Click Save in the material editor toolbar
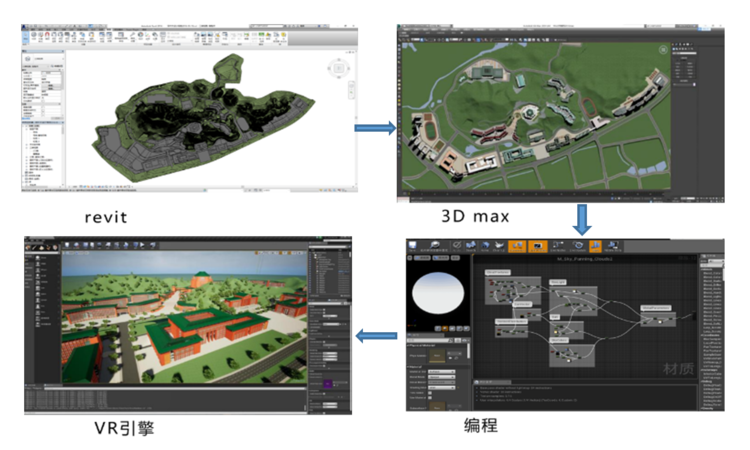Screen dimensions: 750x450 point(412,247)
